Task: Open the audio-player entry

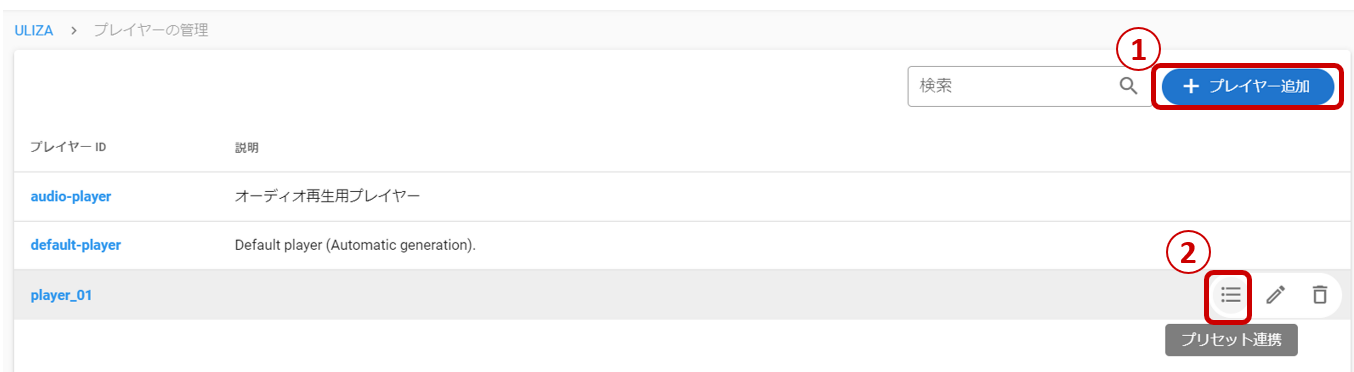Action: pos(71,196)
